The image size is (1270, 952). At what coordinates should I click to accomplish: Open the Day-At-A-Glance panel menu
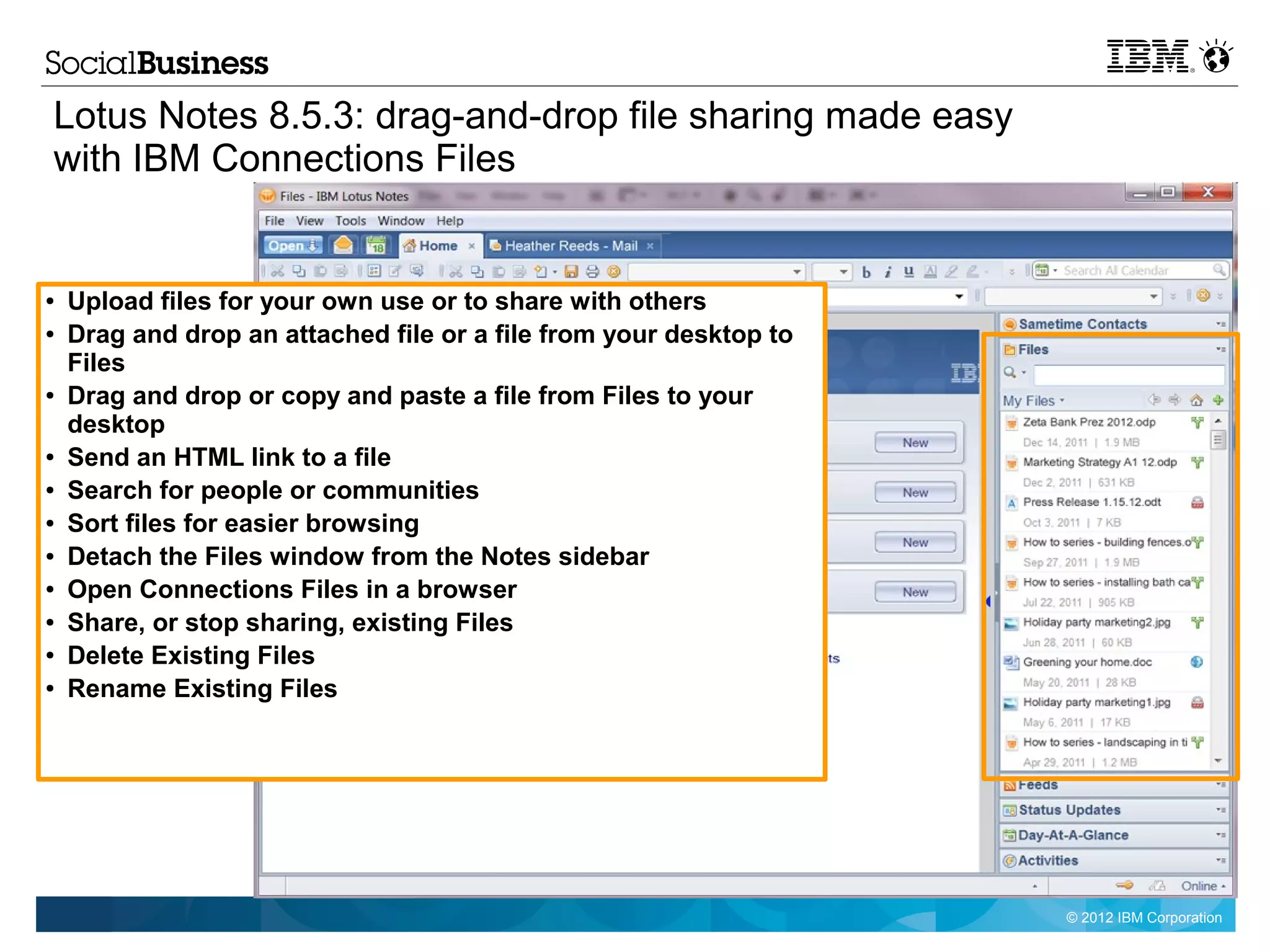1220,835
